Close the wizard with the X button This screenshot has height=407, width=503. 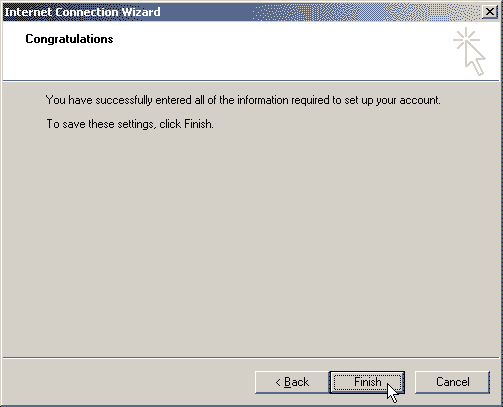tap(490, 12)
